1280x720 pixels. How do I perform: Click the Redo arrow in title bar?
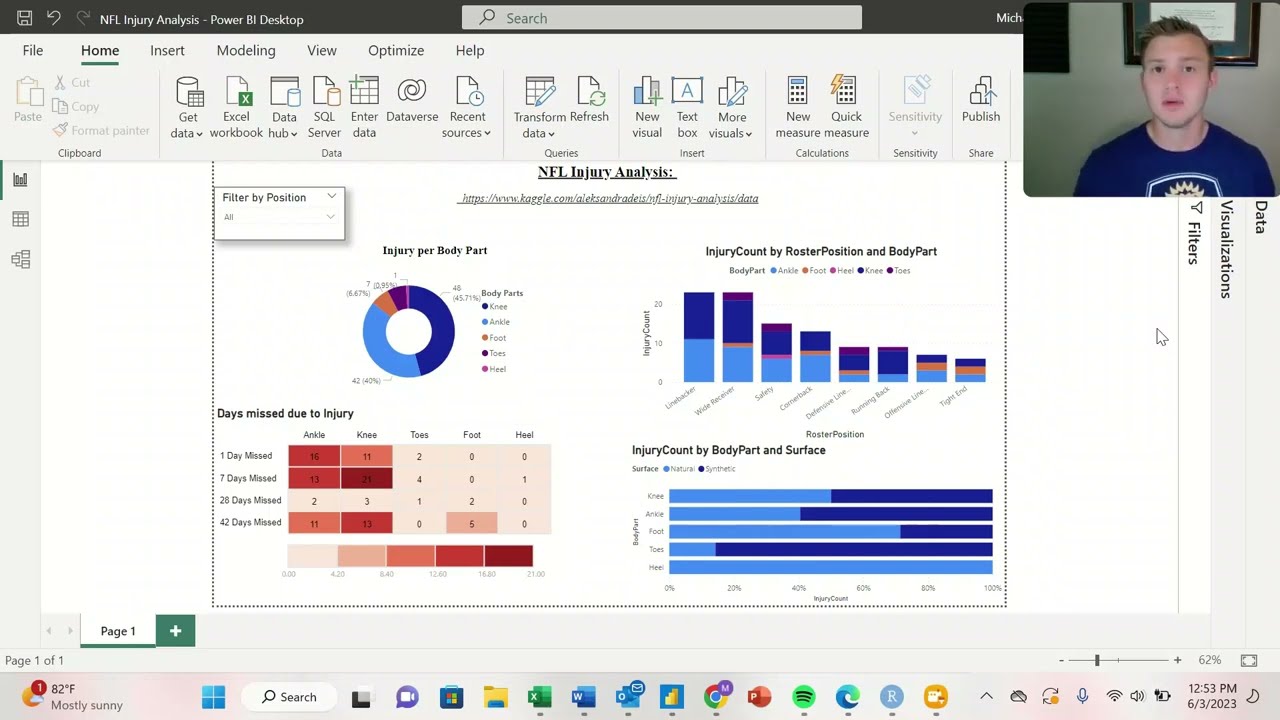pyautogui.click(x=82, y=18)
